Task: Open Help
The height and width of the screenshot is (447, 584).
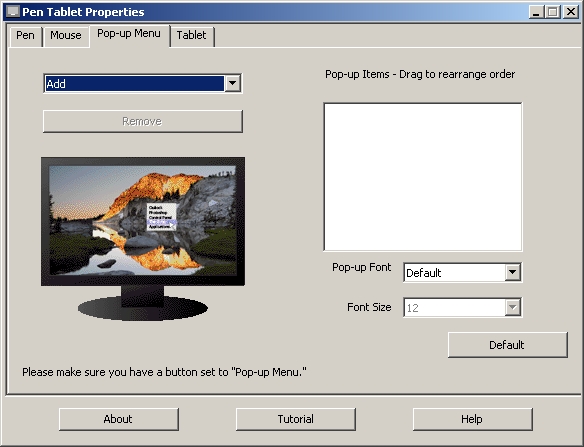Action: pos(473,419)
